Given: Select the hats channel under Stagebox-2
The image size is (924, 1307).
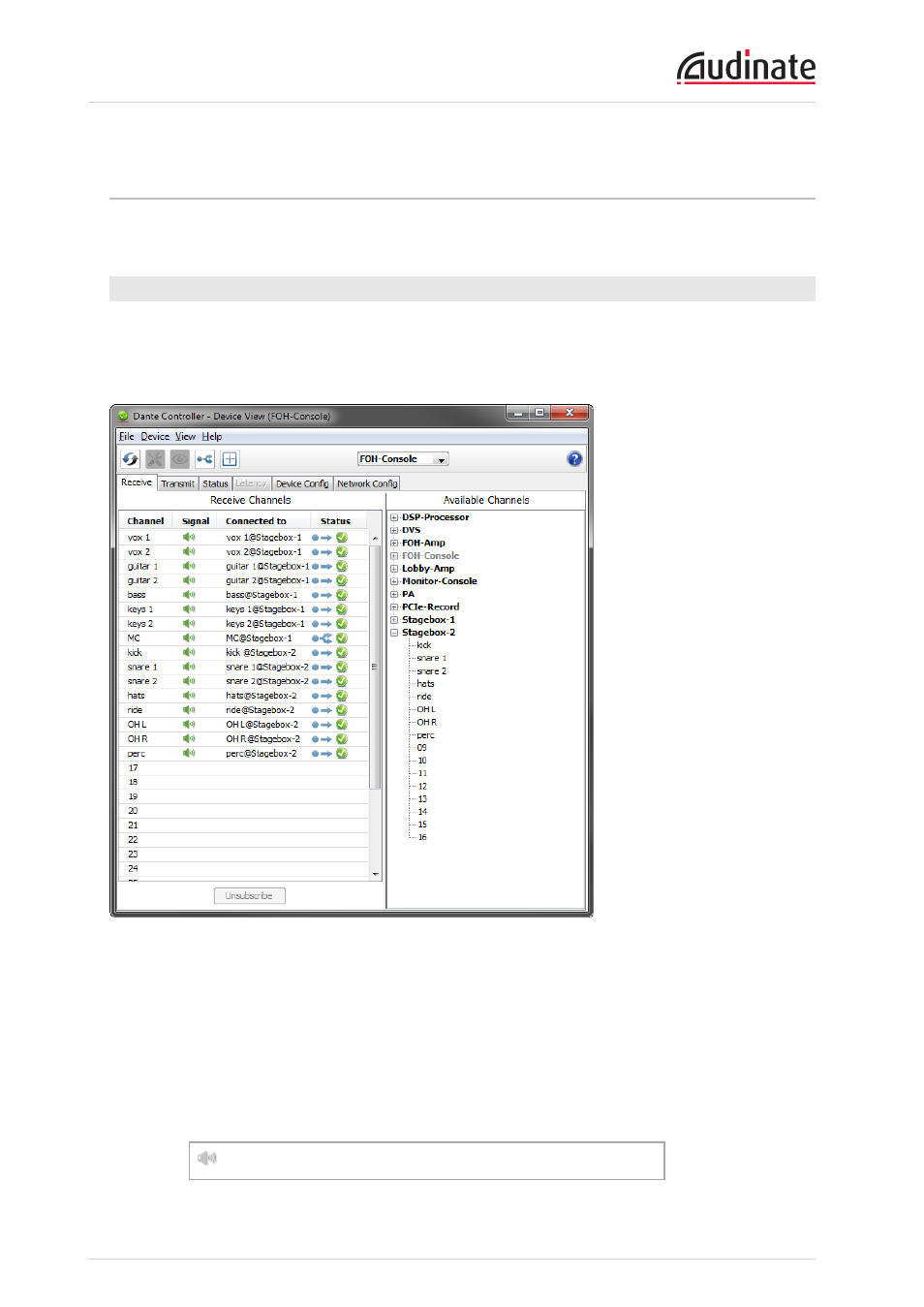Looking at the screenshot, I should coord(425,684).
